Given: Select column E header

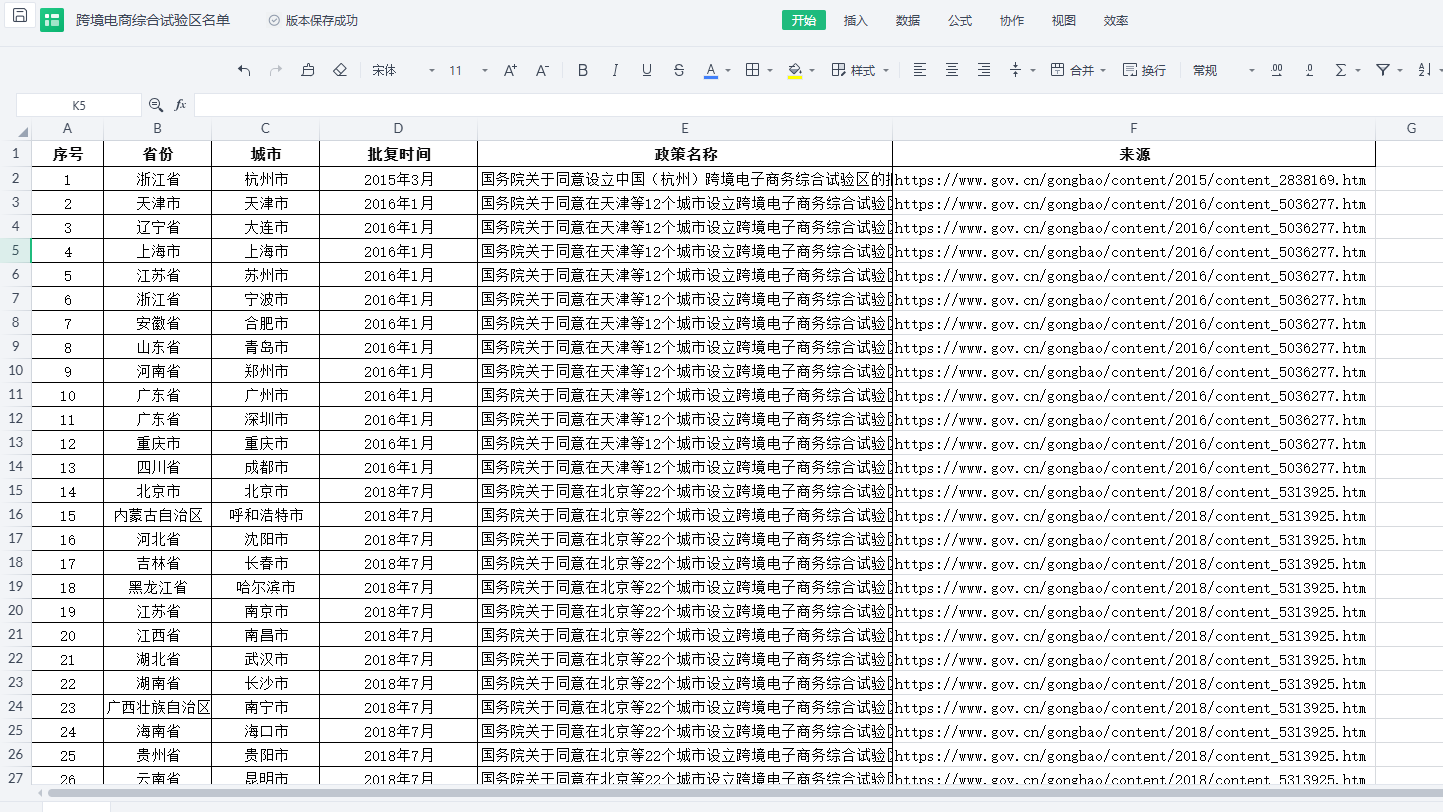Looking at the screenshot, I should click(x=685, y=129).
